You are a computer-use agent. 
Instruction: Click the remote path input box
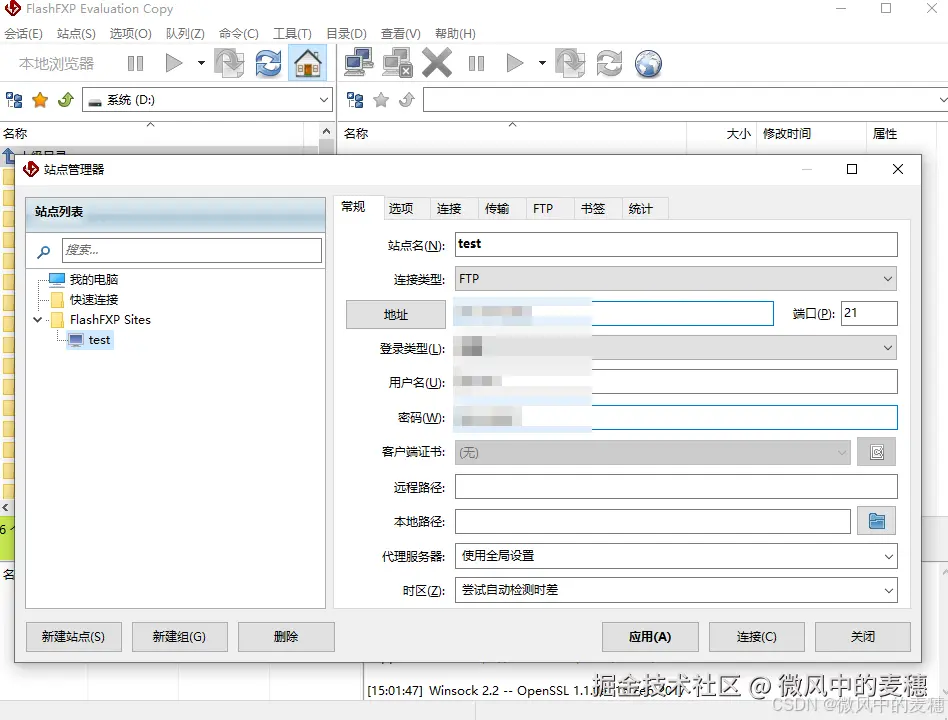685,100
